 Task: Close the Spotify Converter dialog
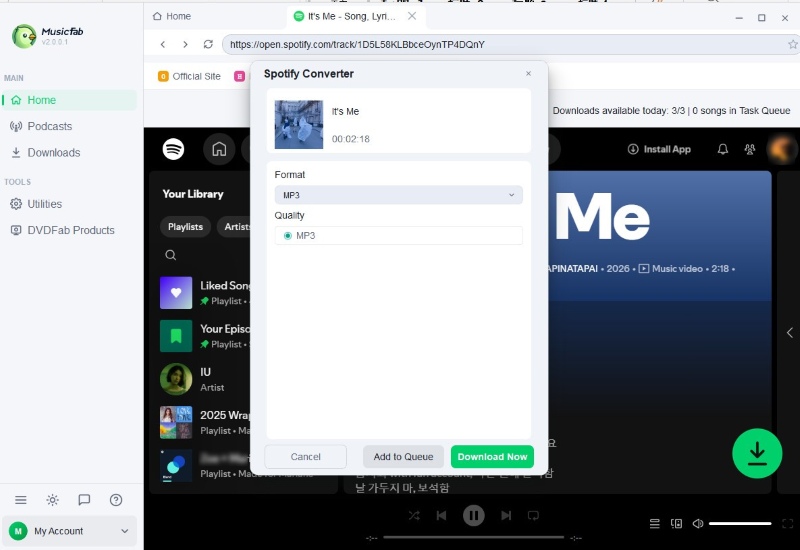click(528, 73)
